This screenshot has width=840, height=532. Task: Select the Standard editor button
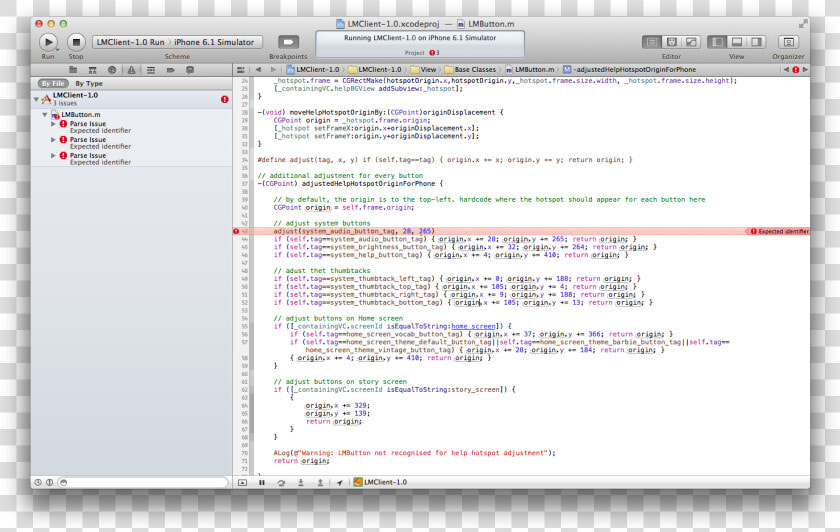coord(652,42)
